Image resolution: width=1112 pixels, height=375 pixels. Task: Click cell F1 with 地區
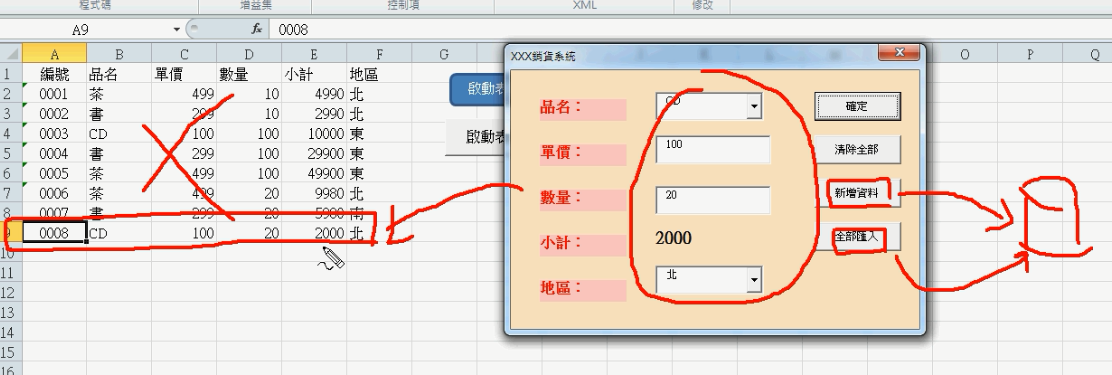[x=379, y=74]
